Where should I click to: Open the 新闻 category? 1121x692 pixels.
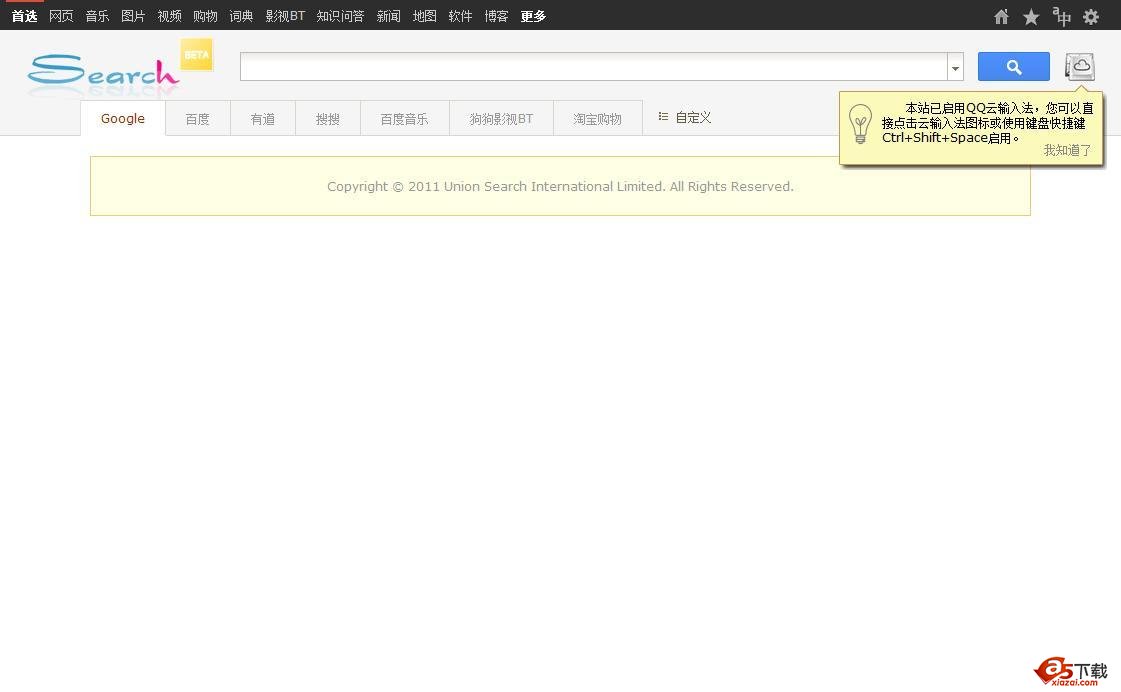point(388,16)
